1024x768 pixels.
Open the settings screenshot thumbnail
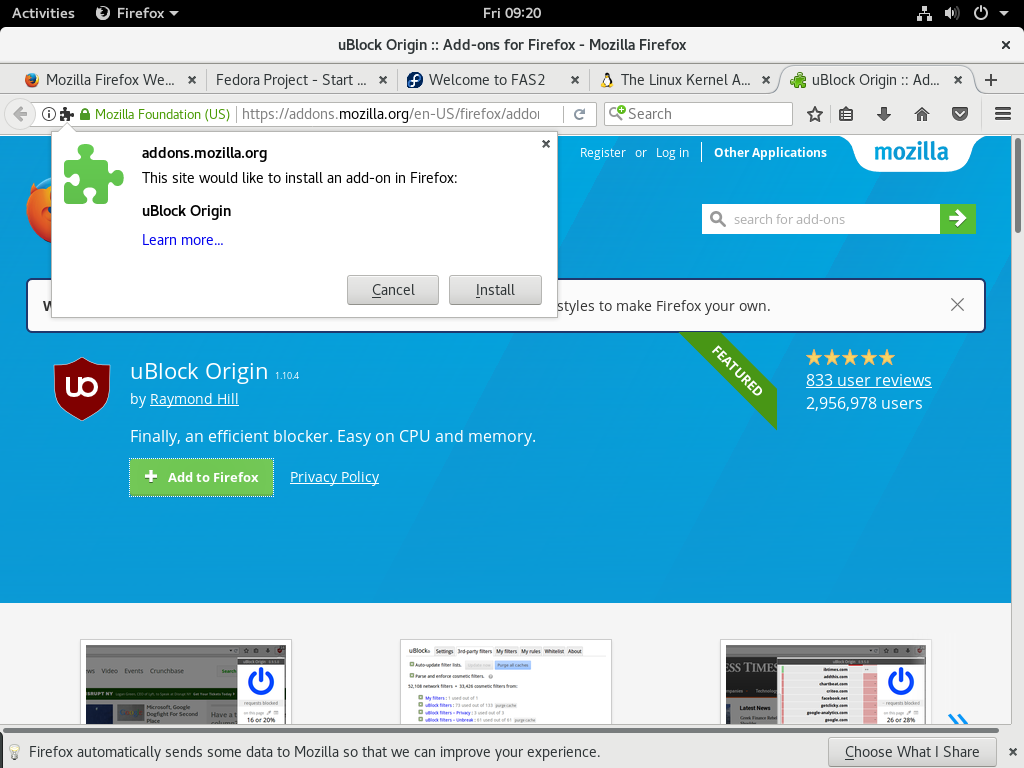click(506, 682)
